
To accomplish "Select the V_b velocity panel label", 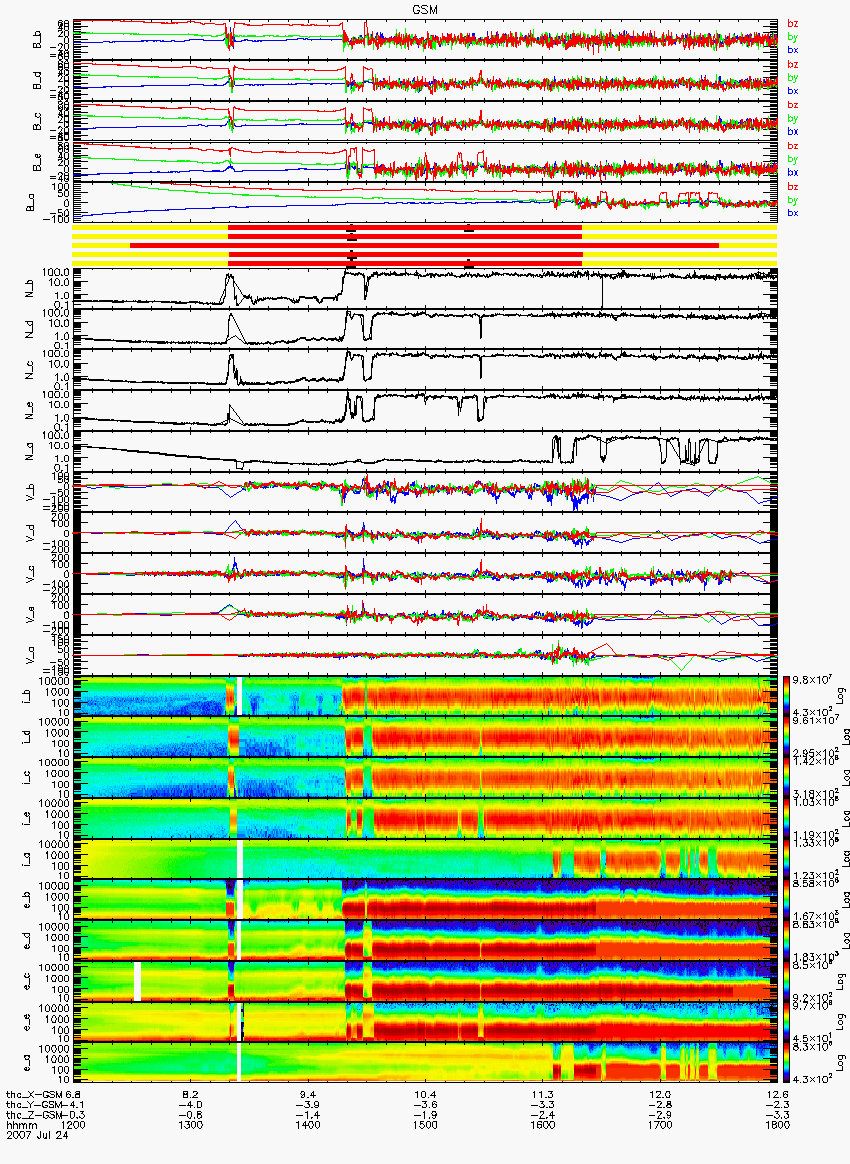I will coord(31,492).
